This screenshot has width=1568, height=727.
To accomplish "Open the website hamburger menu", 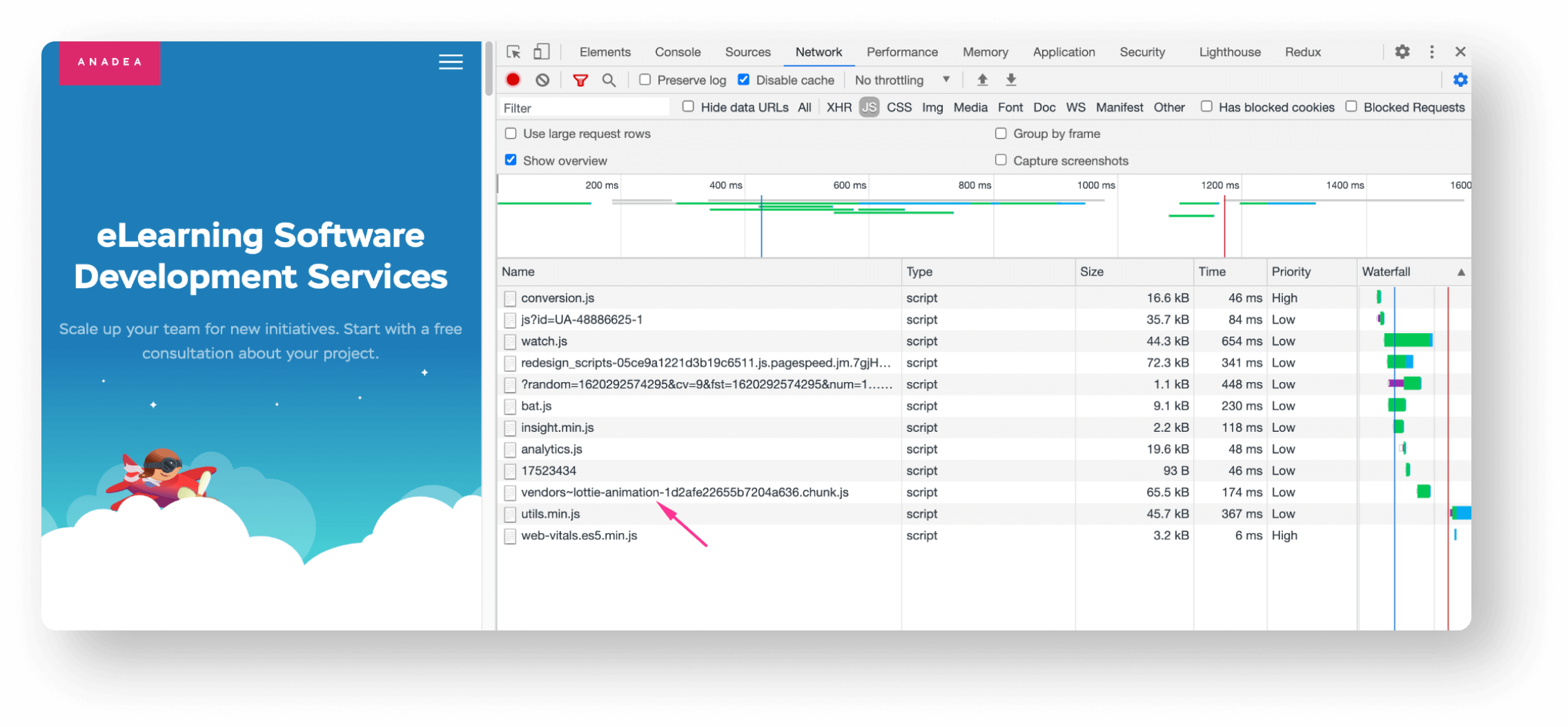I will point(451,62).
